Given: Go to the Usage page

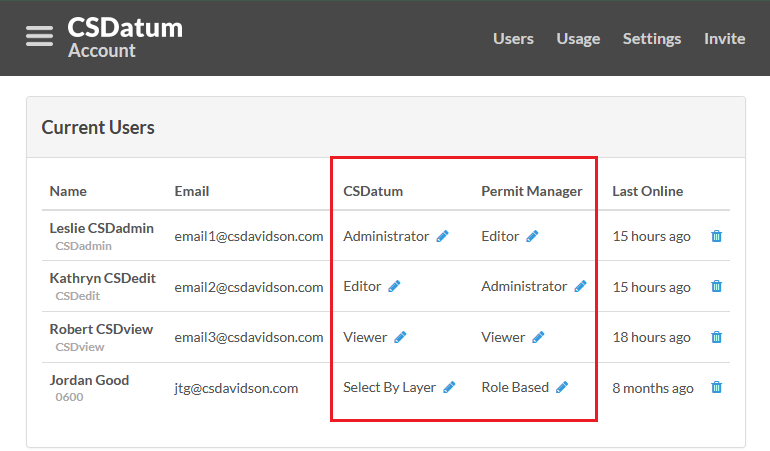Looking at the screenshot, I should 578,39.
